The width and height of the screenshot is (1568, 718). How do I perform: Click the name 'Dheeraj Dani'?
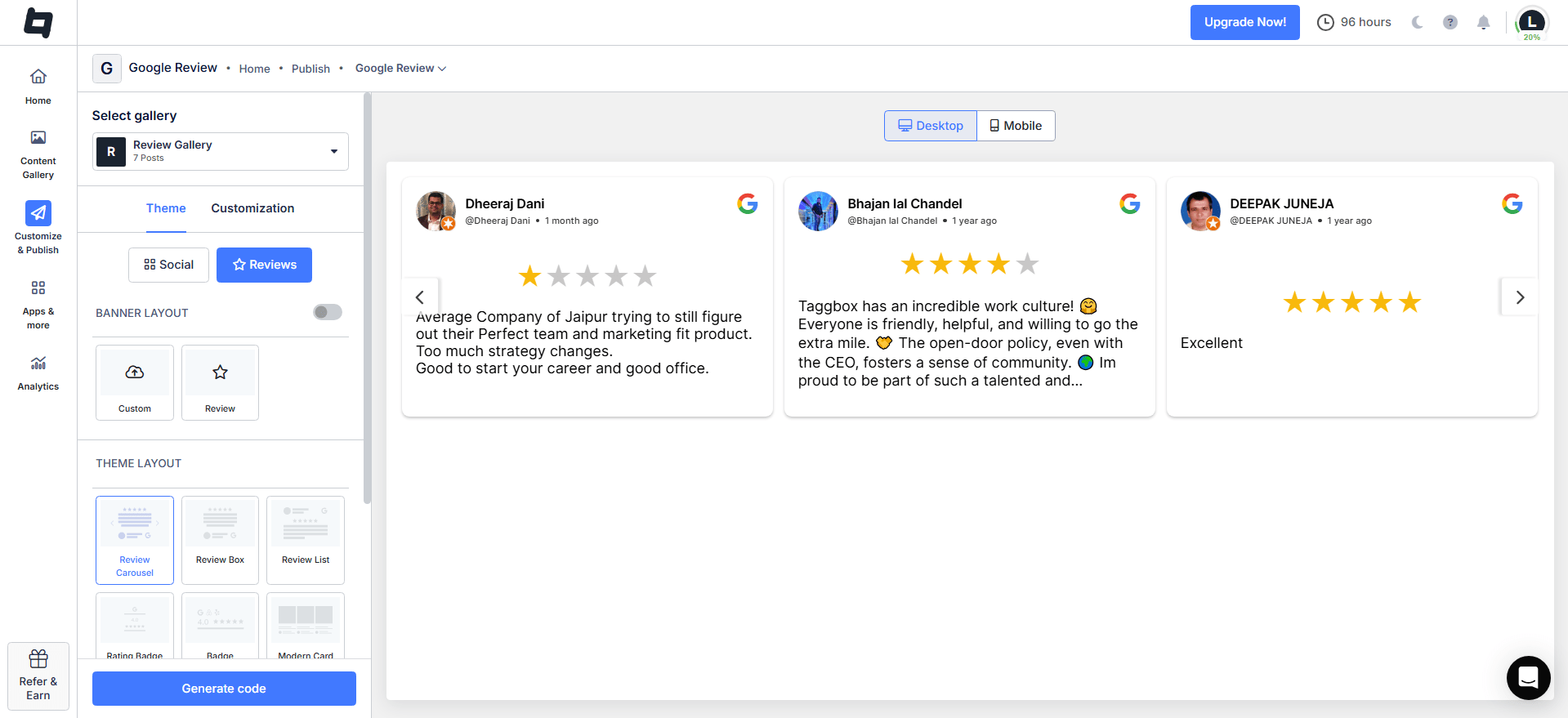[505, 203]
